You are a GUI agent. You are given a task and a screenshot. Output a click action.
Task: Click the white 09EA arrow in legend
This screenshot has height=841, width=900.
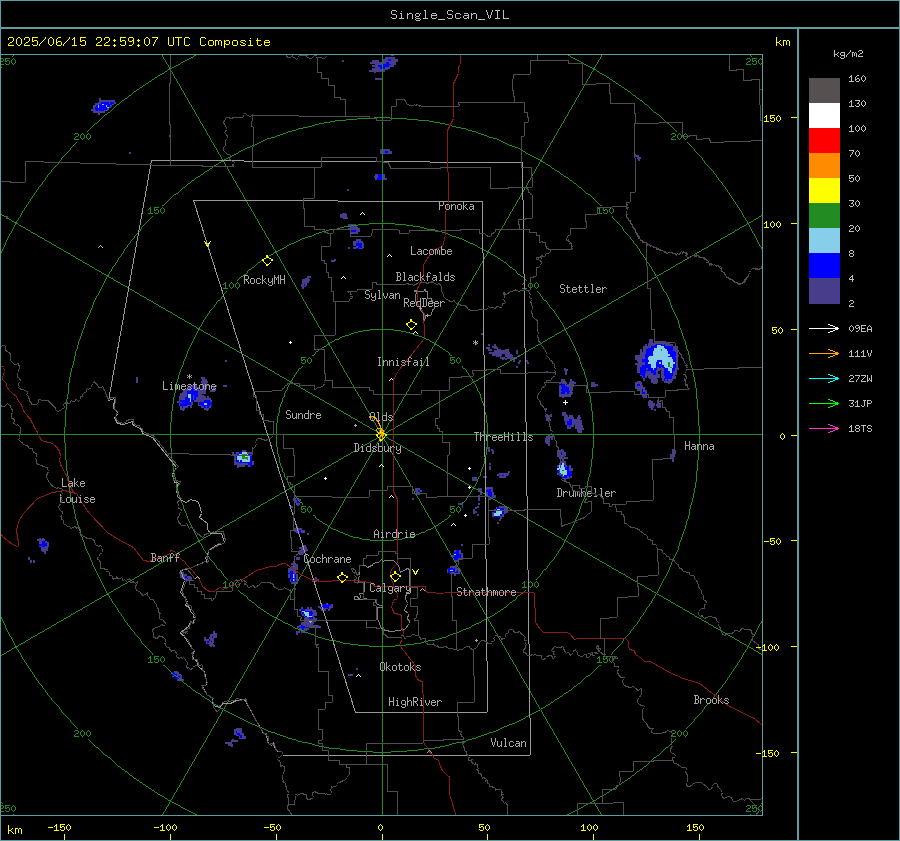tap(824, 328)
